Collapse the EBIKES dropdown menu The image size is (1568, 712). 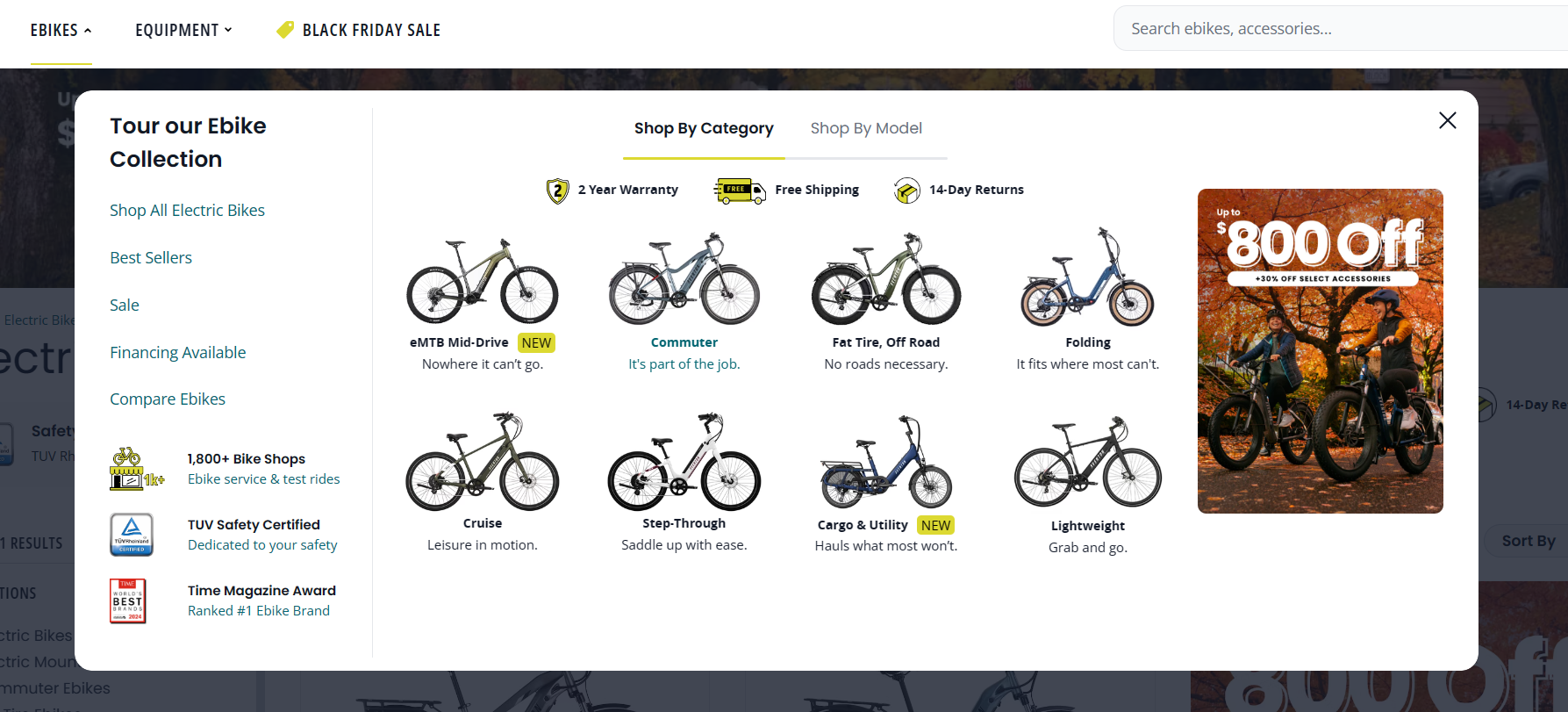click(61, 31)
